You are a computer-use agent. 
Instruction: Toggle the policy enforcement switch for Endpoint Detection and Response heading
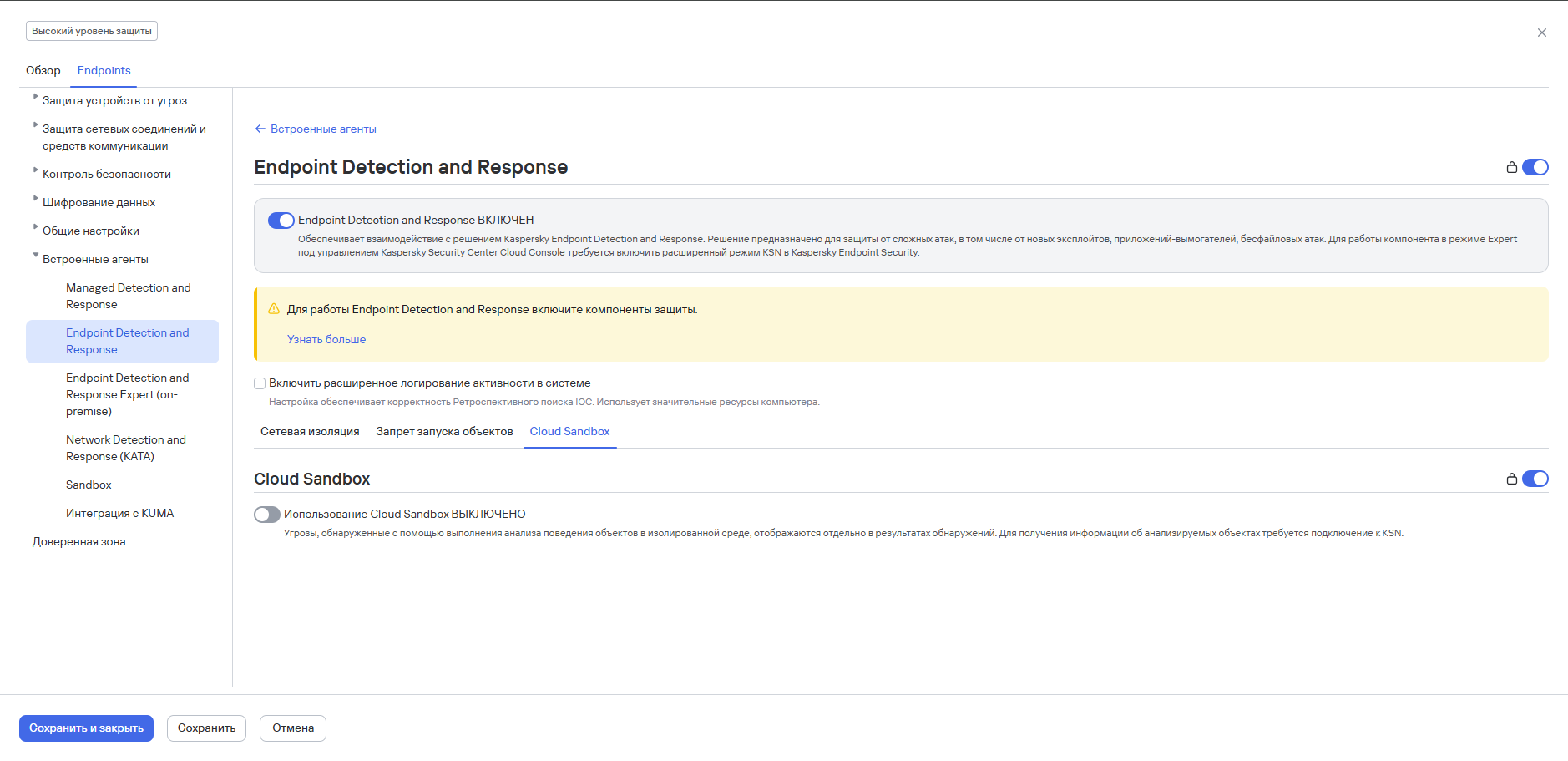click(x=1535, y=167)
